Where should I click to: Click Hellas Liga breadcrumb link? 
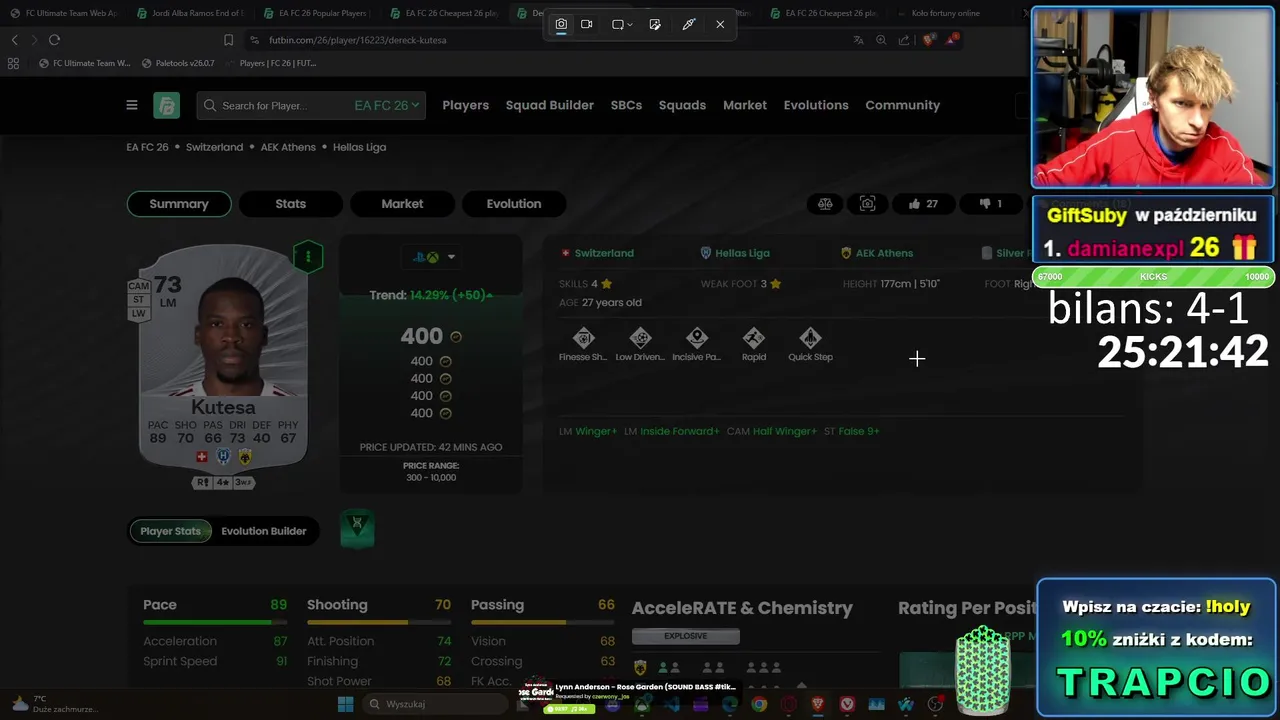tap(359, 147)
